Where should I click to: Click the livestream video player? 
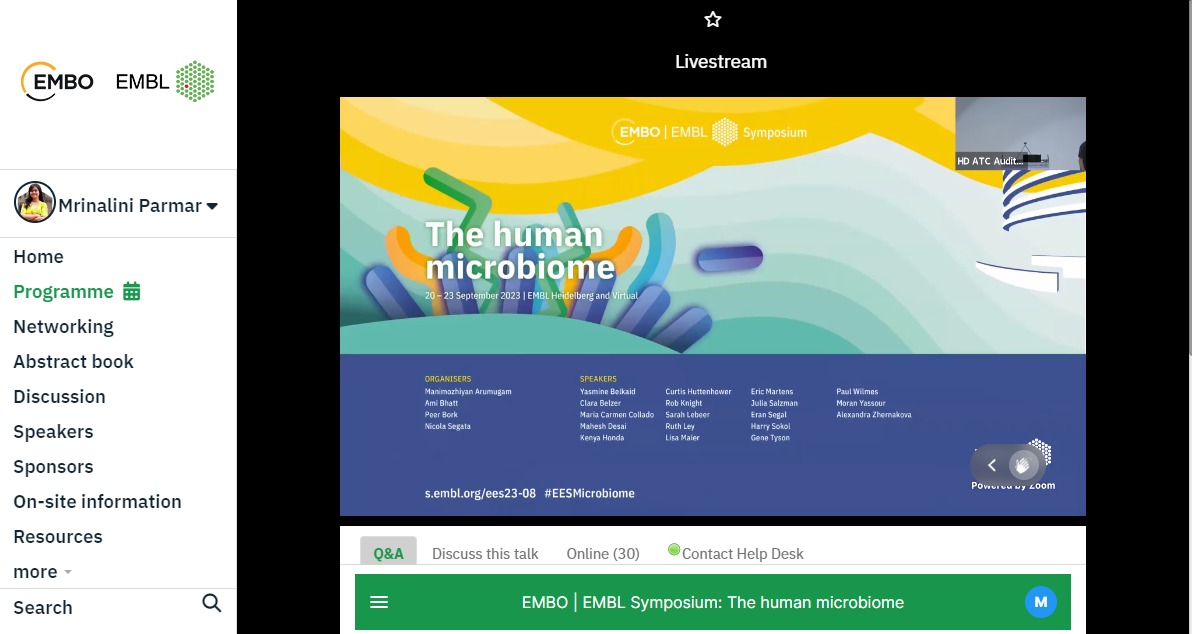[x=712, y=306]
